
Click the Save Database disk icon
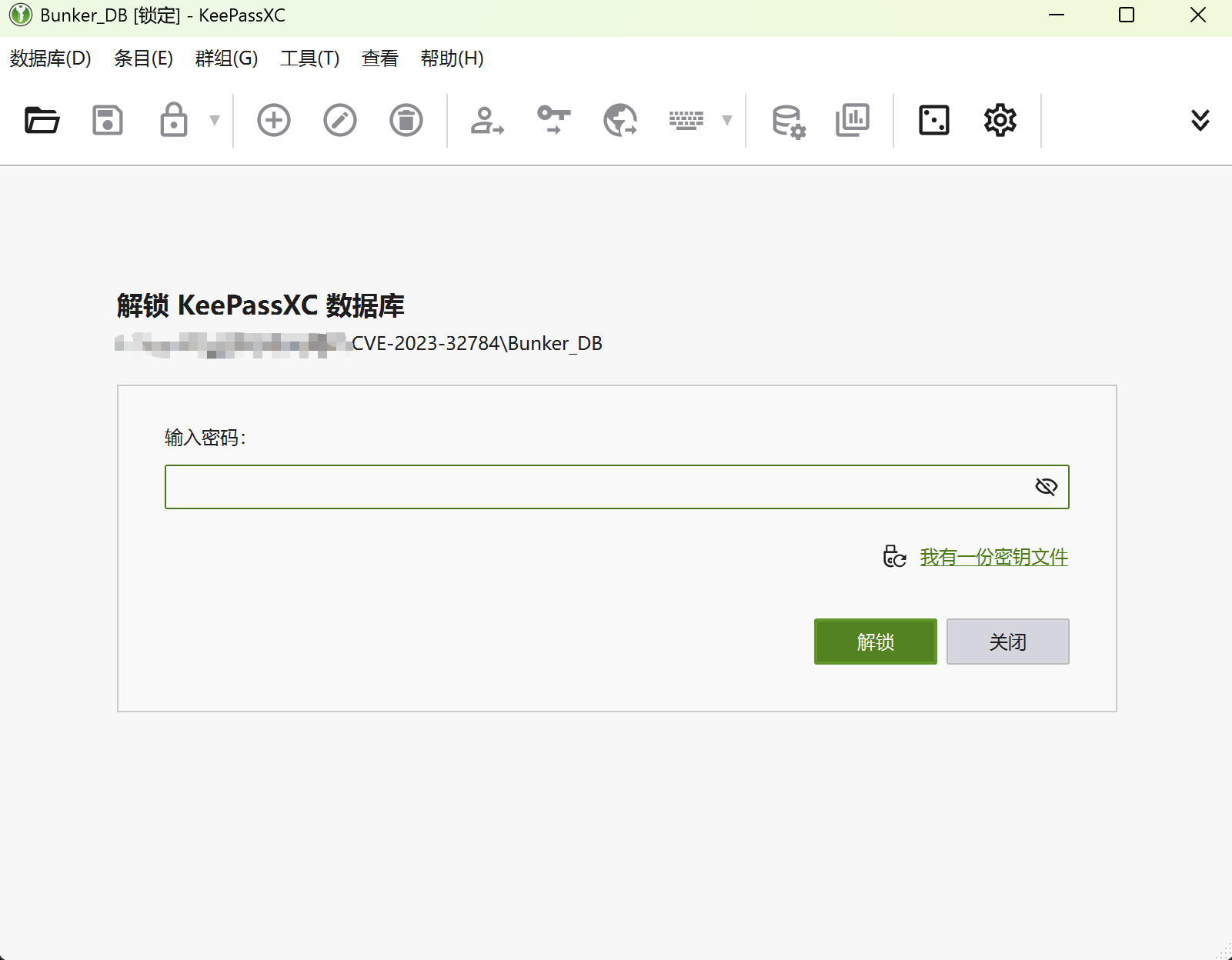pyautogui.click(x=108, y=120)
